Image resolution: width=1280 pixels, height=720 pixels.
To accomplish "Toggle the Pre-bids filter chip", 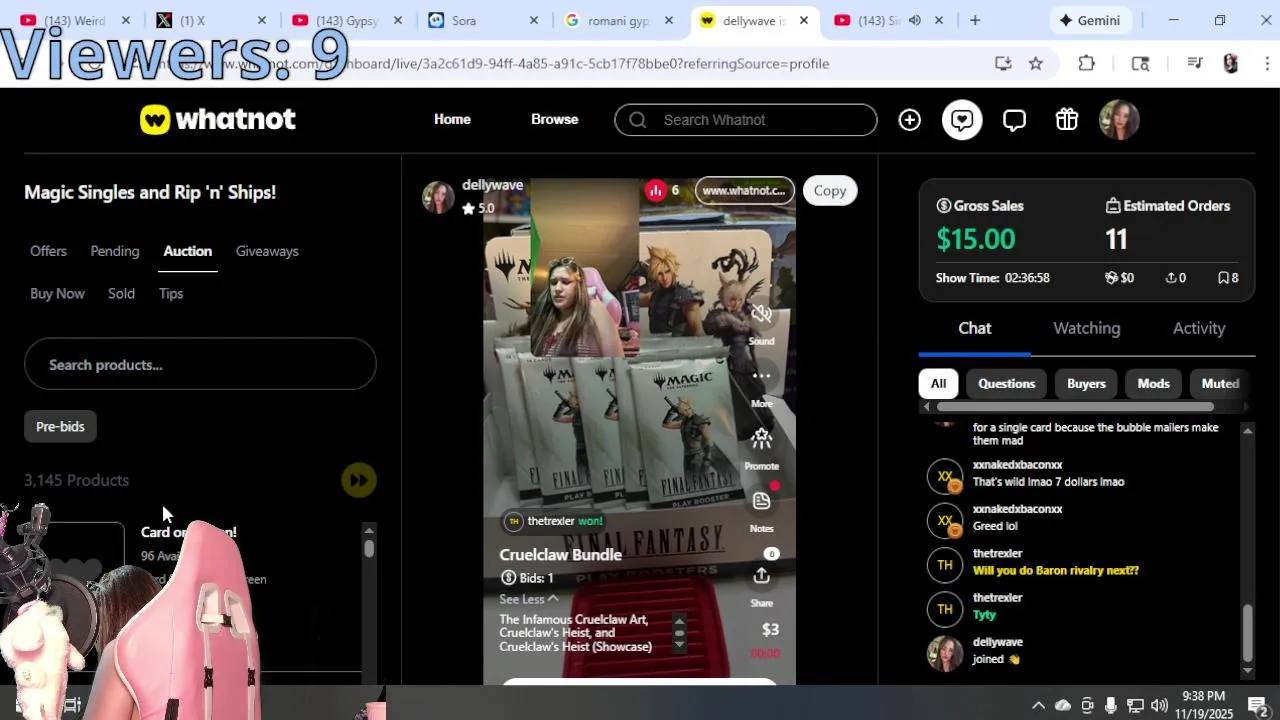I will tap(60, 426).
